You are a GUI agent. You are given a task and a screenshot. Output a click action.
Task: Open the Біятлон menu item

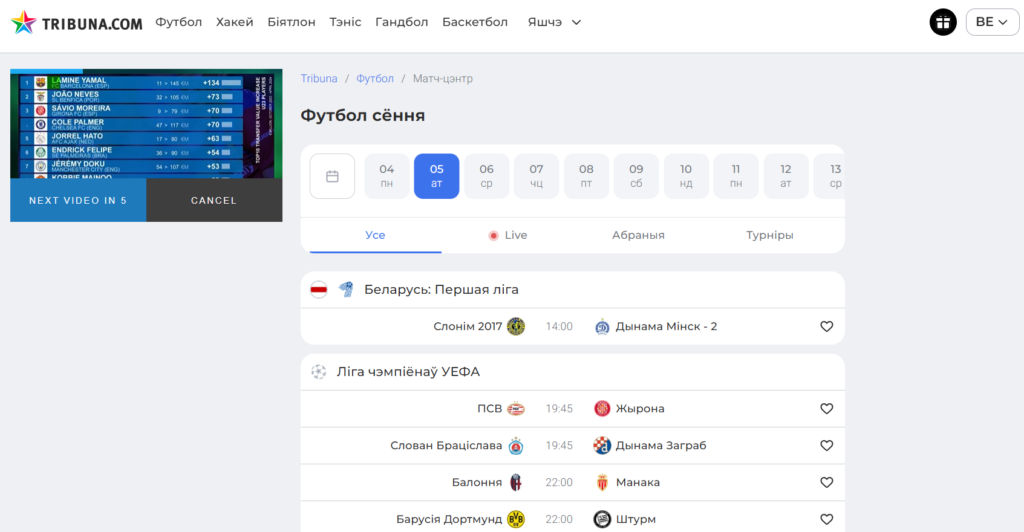(x=291, y=22)
